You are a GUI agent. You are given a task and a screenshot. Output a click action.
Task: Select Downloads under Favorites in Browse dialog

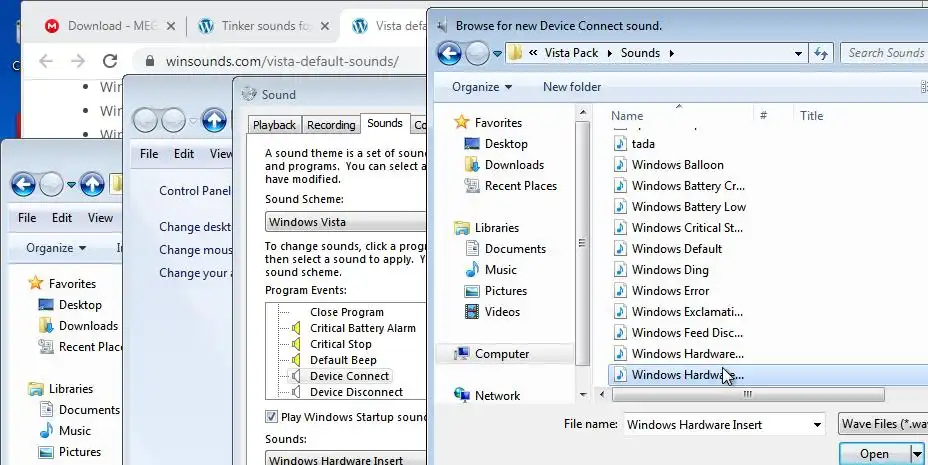pyautogui.click(x=514, y=165)
